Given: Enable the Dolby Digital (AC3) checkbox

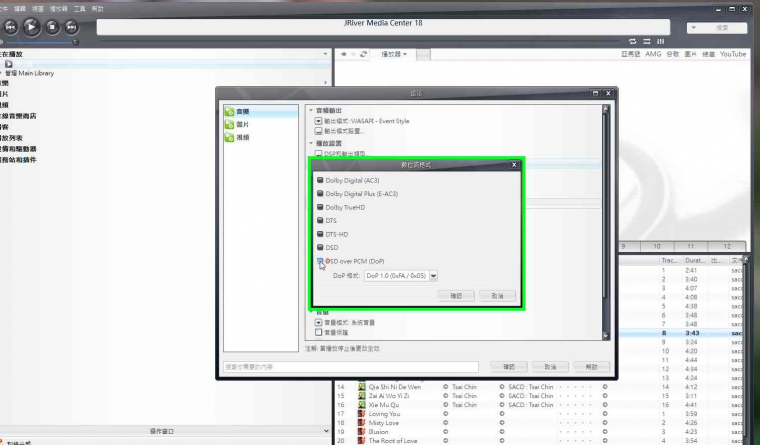Looking at the screenshot, I should point(320,180).
